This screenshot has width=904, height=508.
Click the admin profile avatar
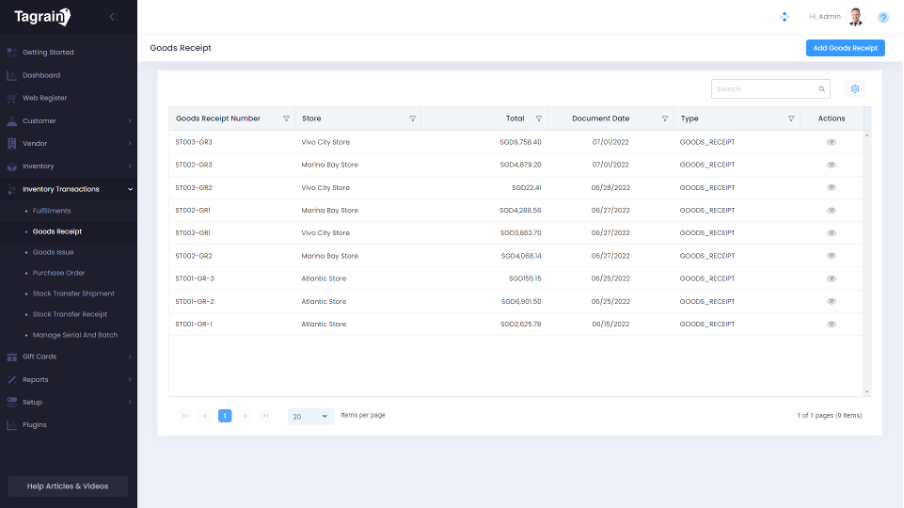[855, 17]
